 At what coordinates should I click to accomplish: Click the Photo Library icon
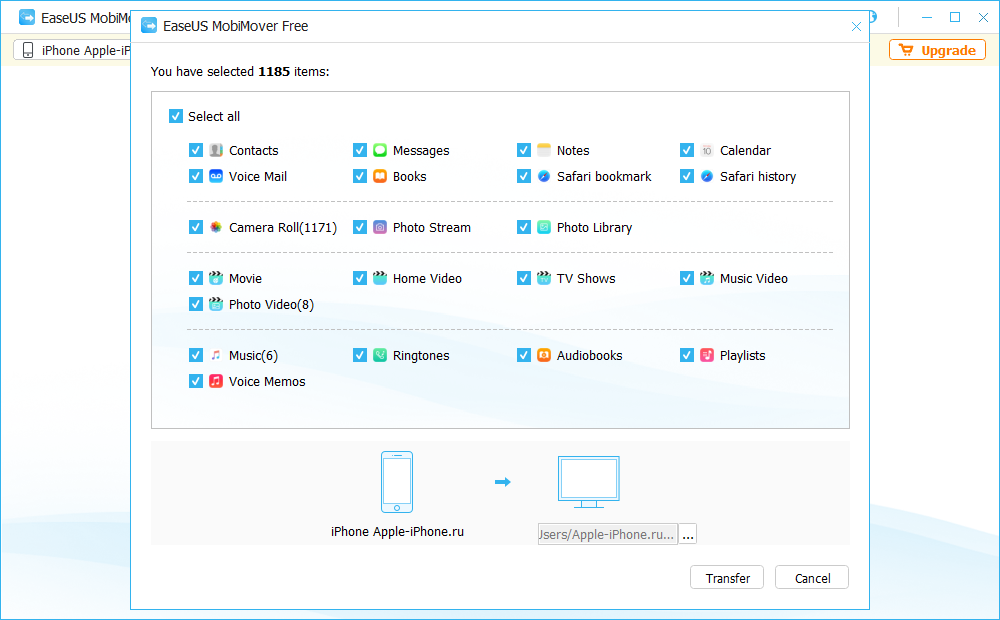click(544, 227)
